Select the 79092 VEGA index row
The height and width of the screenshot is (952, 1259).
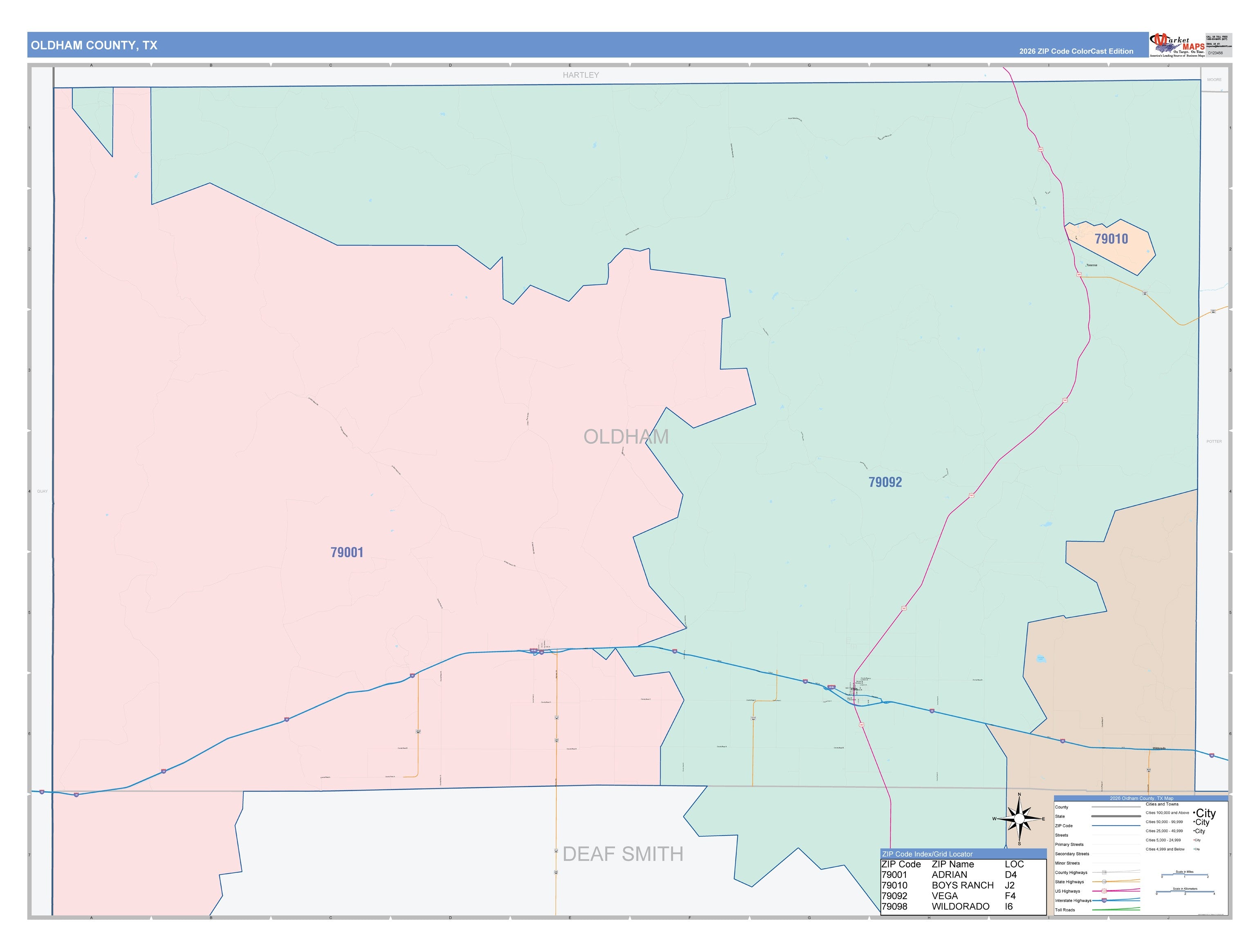[963, 896]
